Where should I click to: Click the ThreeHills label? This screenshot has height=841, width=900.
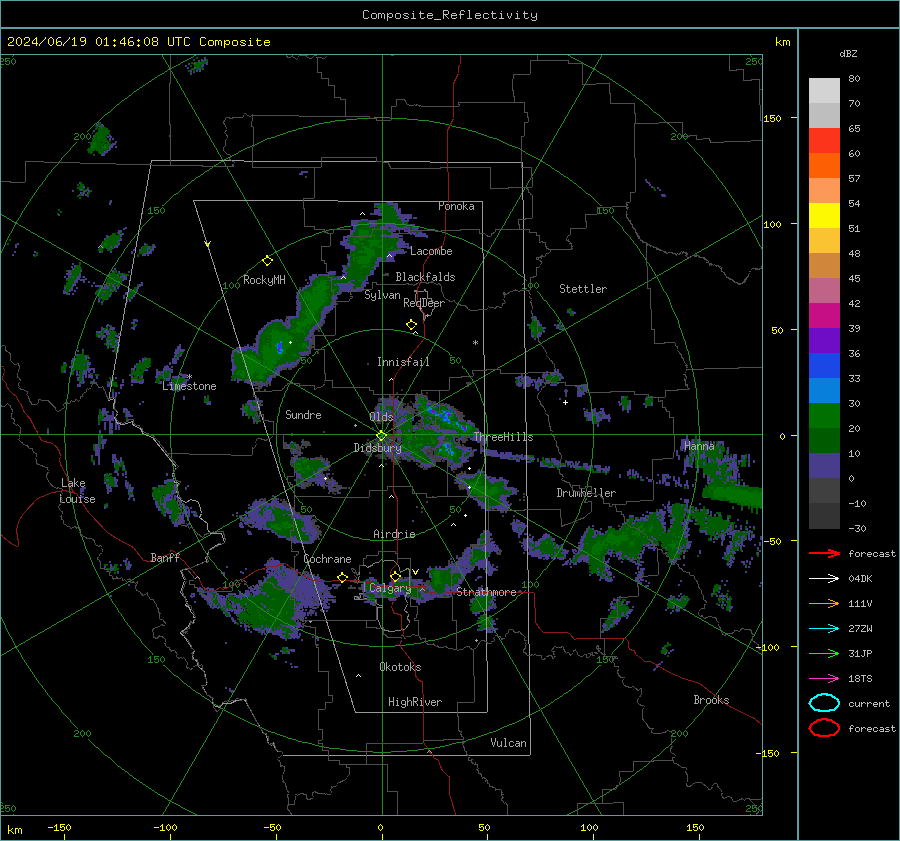click(503, 437)
